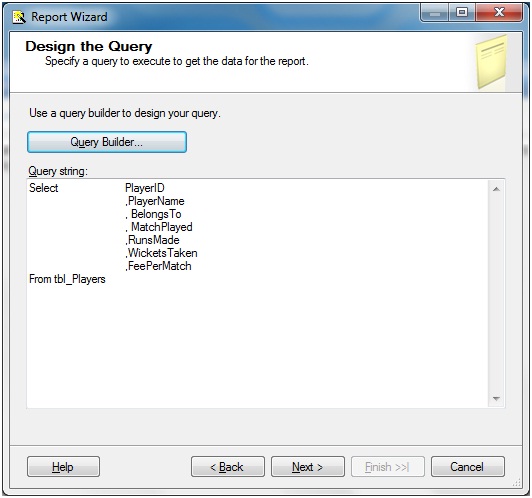Minimize the Report Wizard window

coord(435,13)
